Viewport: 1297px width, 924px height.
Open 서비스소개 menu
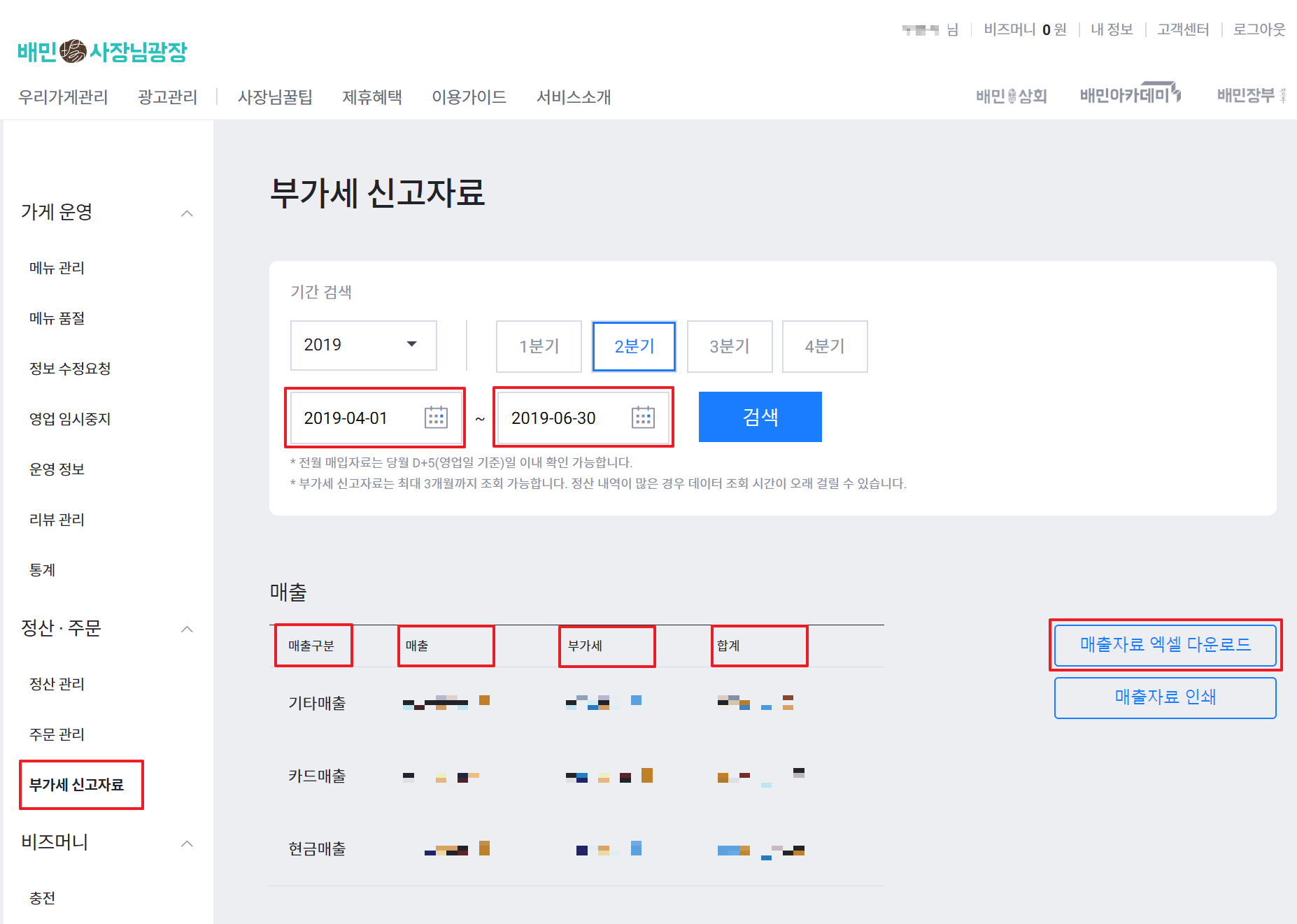[574, 97]
